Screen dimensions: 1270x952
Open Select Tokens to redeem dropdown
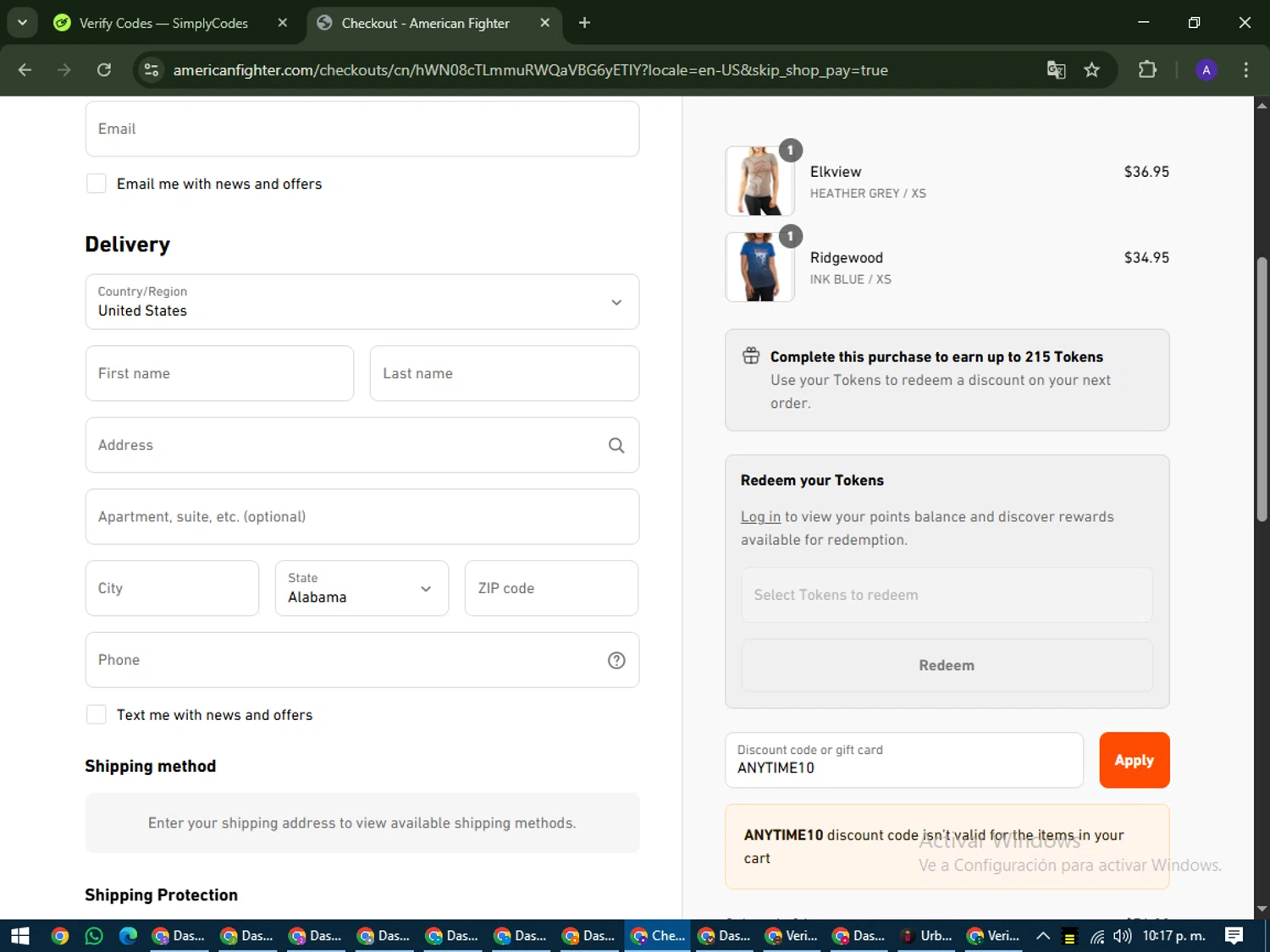(947, 595)
